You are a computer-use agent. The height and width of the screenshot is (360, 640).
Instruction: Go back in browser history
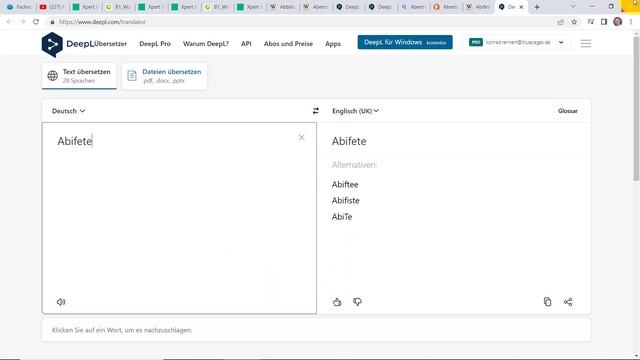pyautogui.click(x=9, y=22)
